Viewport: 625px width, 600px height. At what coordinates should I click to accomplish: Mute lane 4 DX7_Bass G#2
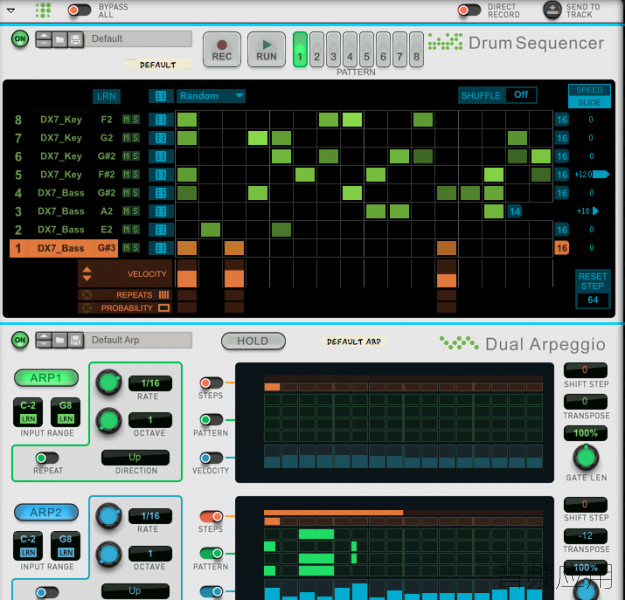coord(126,193)
